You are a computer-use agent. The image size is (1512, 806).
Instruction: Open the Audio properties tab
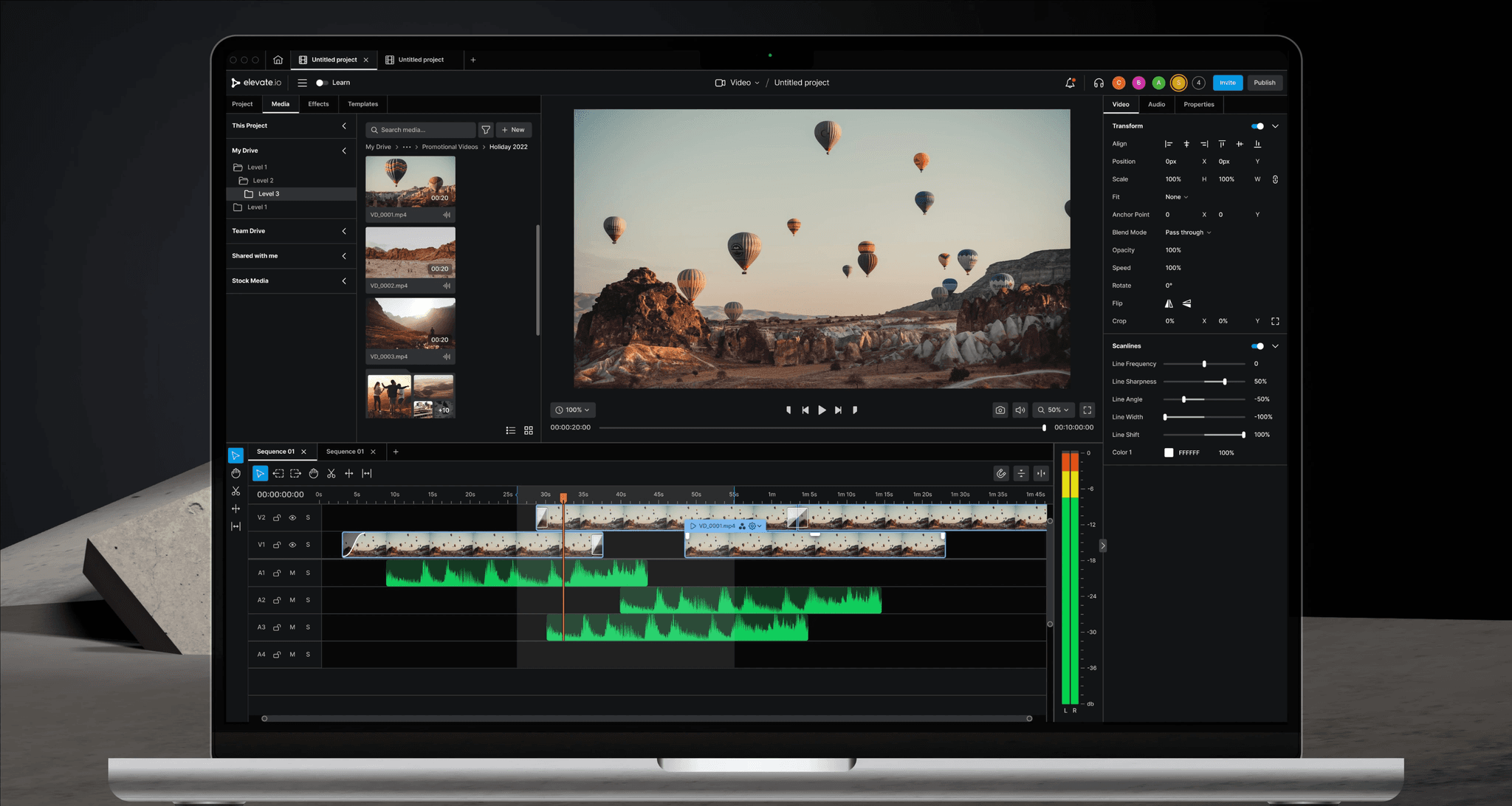1156,104
